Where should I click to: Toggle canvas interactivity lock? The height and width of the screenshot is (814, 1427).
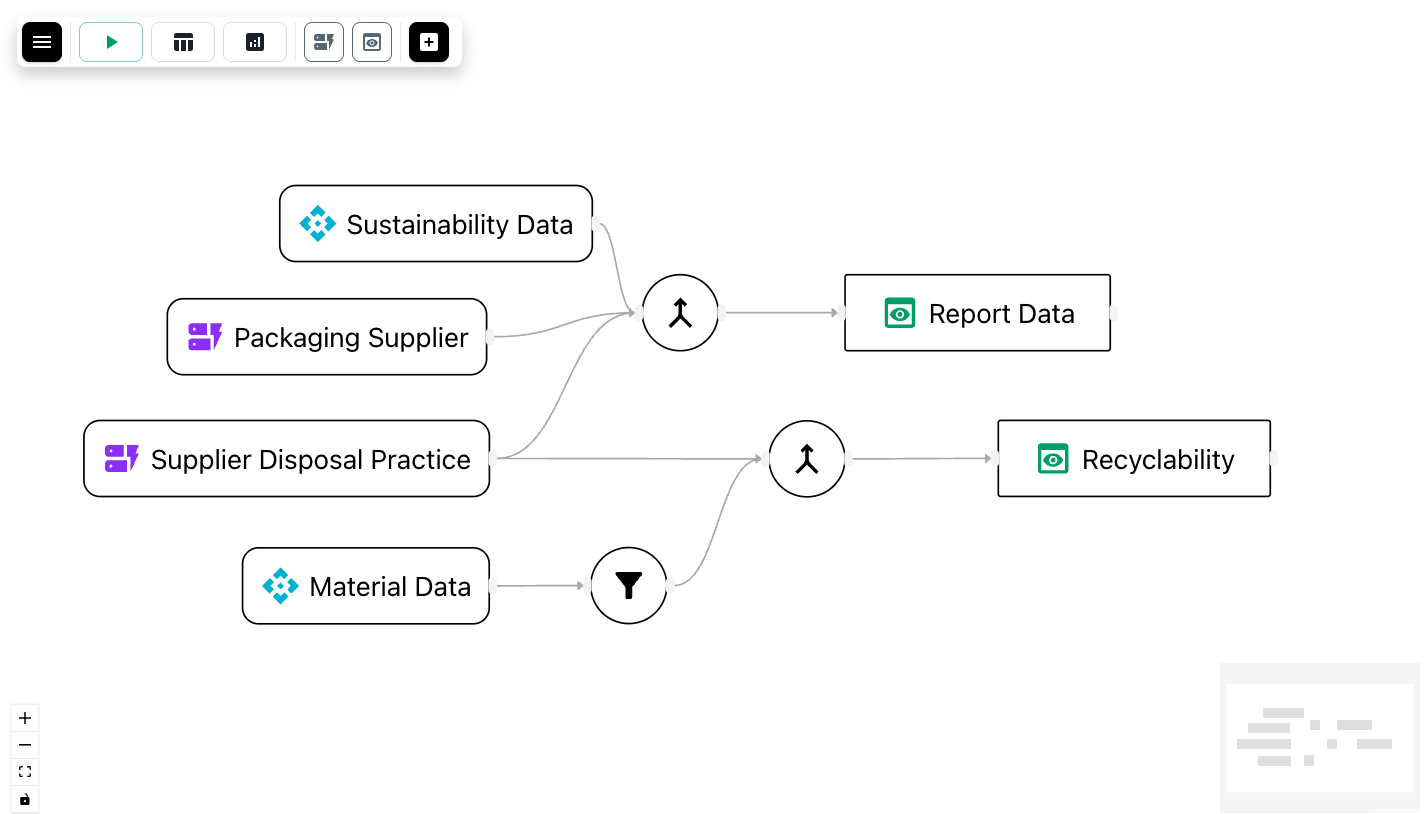tap(25, 799)
